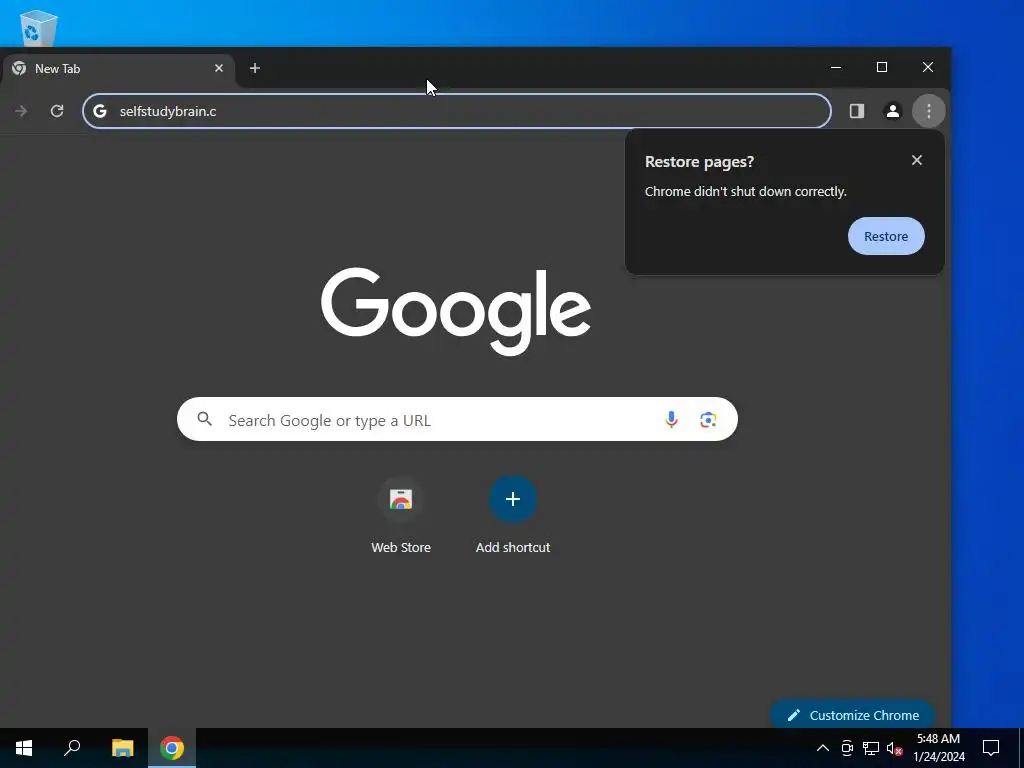Dismiss the Restore pages popup

[x=917, y=160]
